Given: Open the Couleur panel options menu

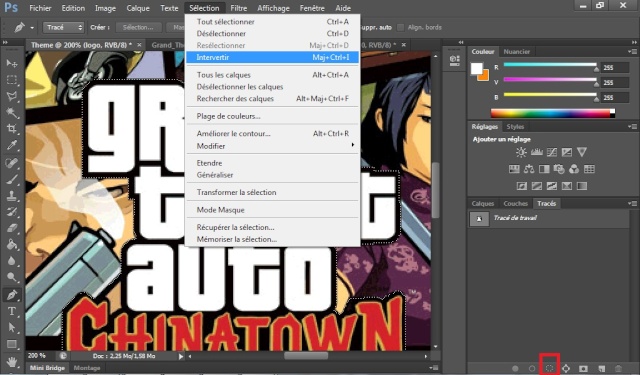Looking at the screenshot, I should [633, 51].
